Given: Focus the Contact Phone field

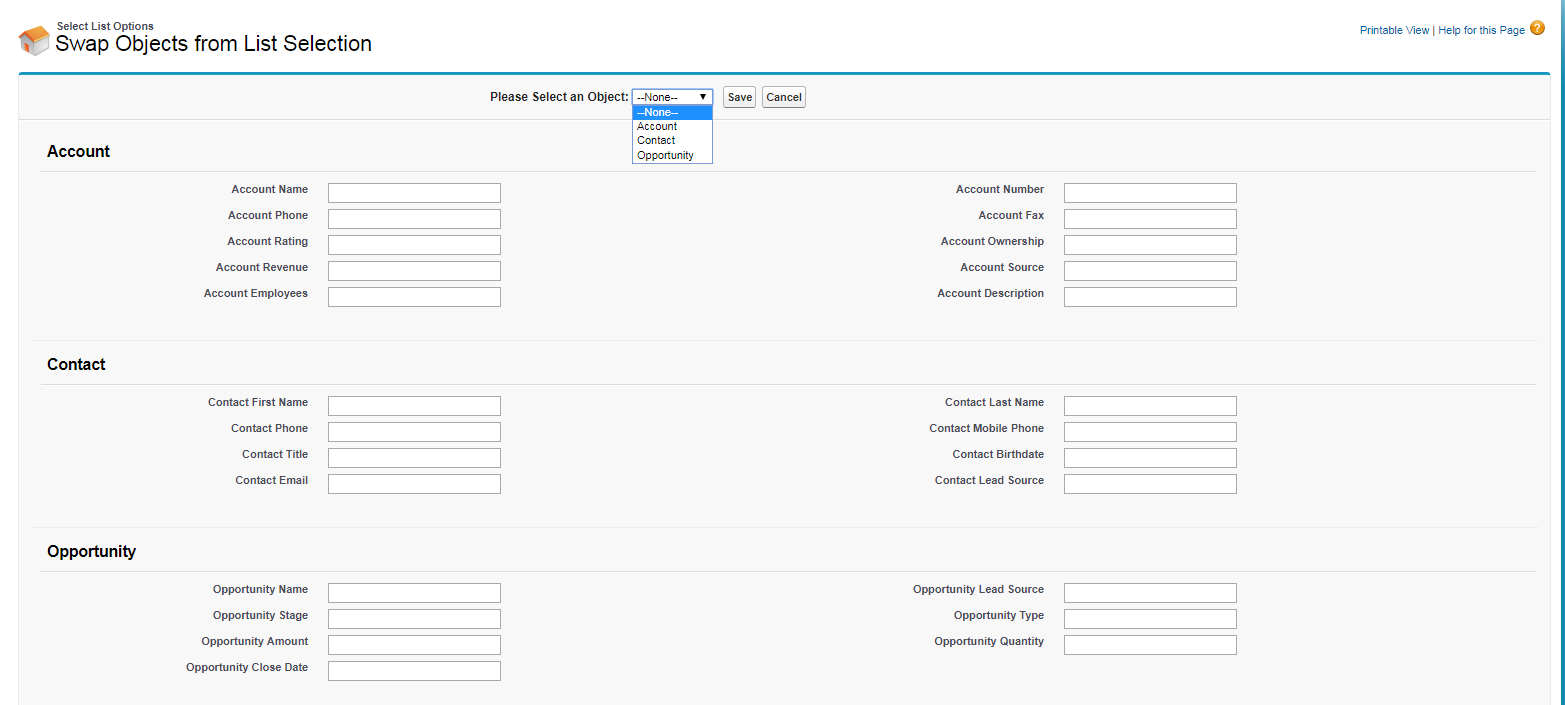Looking at the screenshot, I should pos(414,432).
